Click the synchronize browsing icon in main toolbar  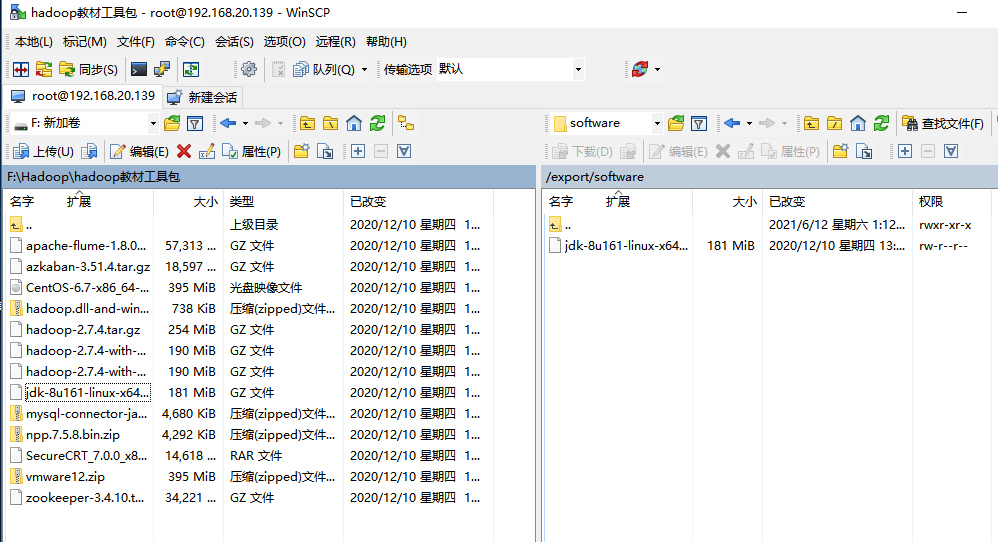click(x=191, y=69)
